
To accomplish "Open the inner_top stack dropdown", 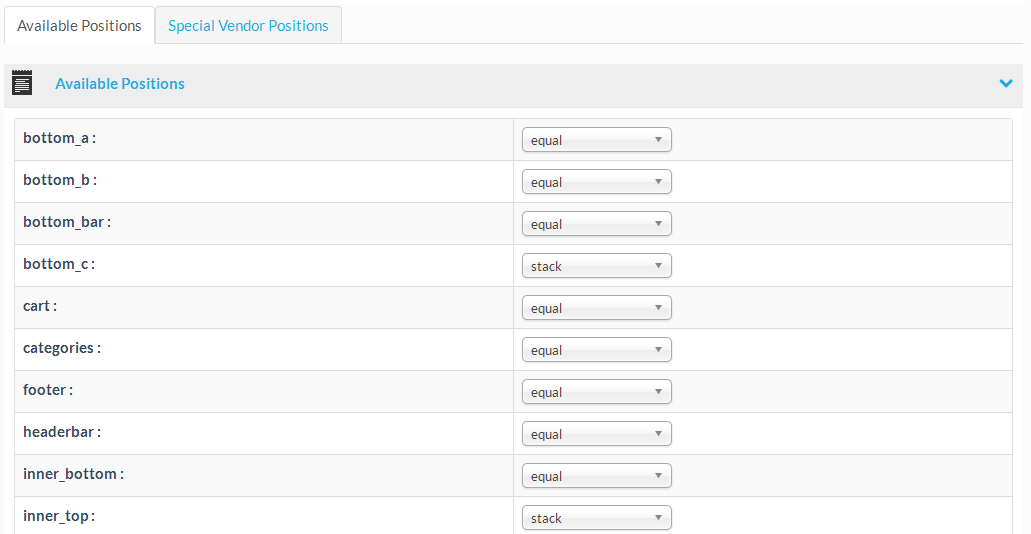I will [x=596, y=518].
